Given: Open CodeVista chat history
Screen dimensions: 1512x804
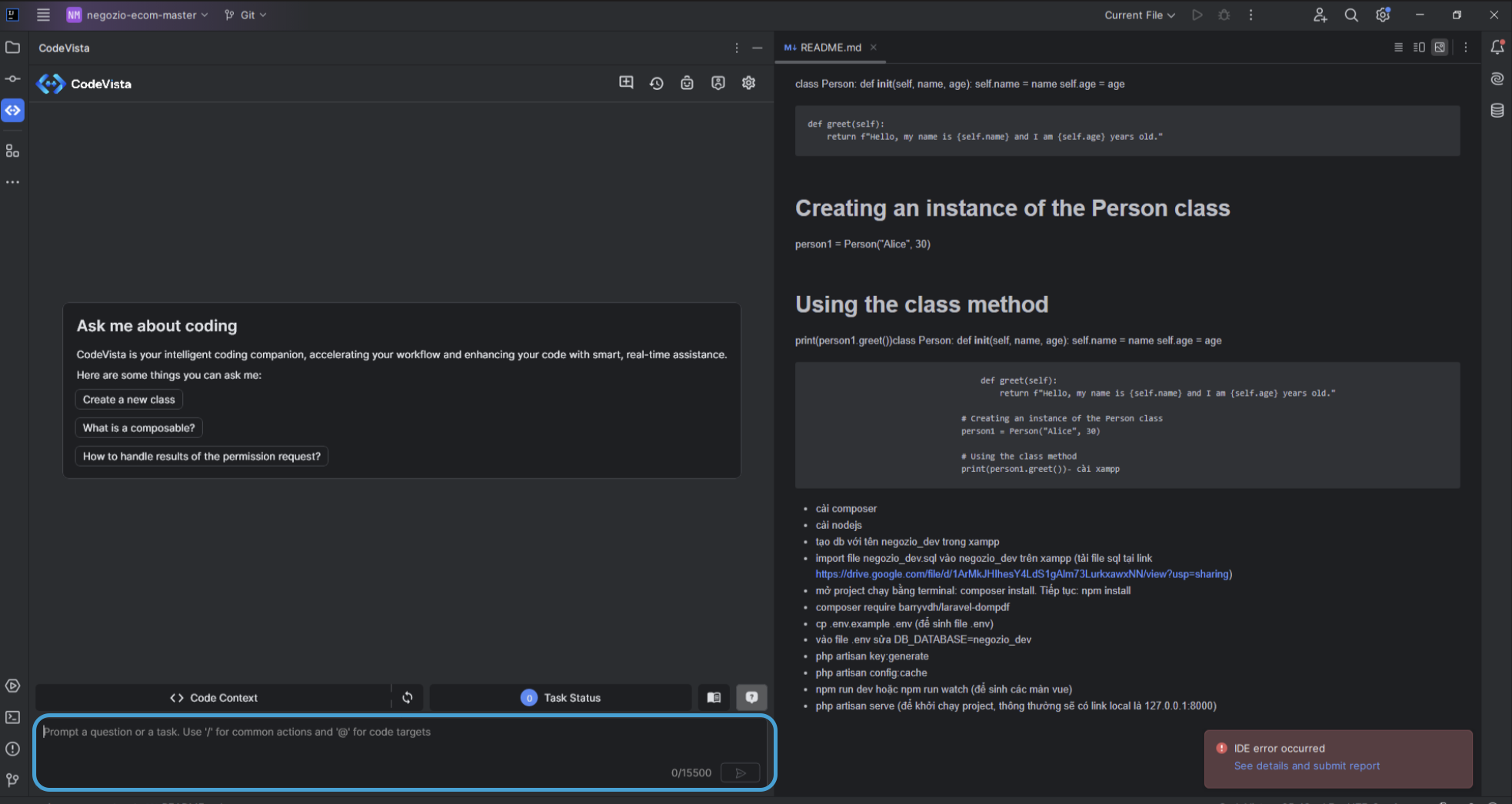Looking at the screenshot, I should (x=656, y=83).
